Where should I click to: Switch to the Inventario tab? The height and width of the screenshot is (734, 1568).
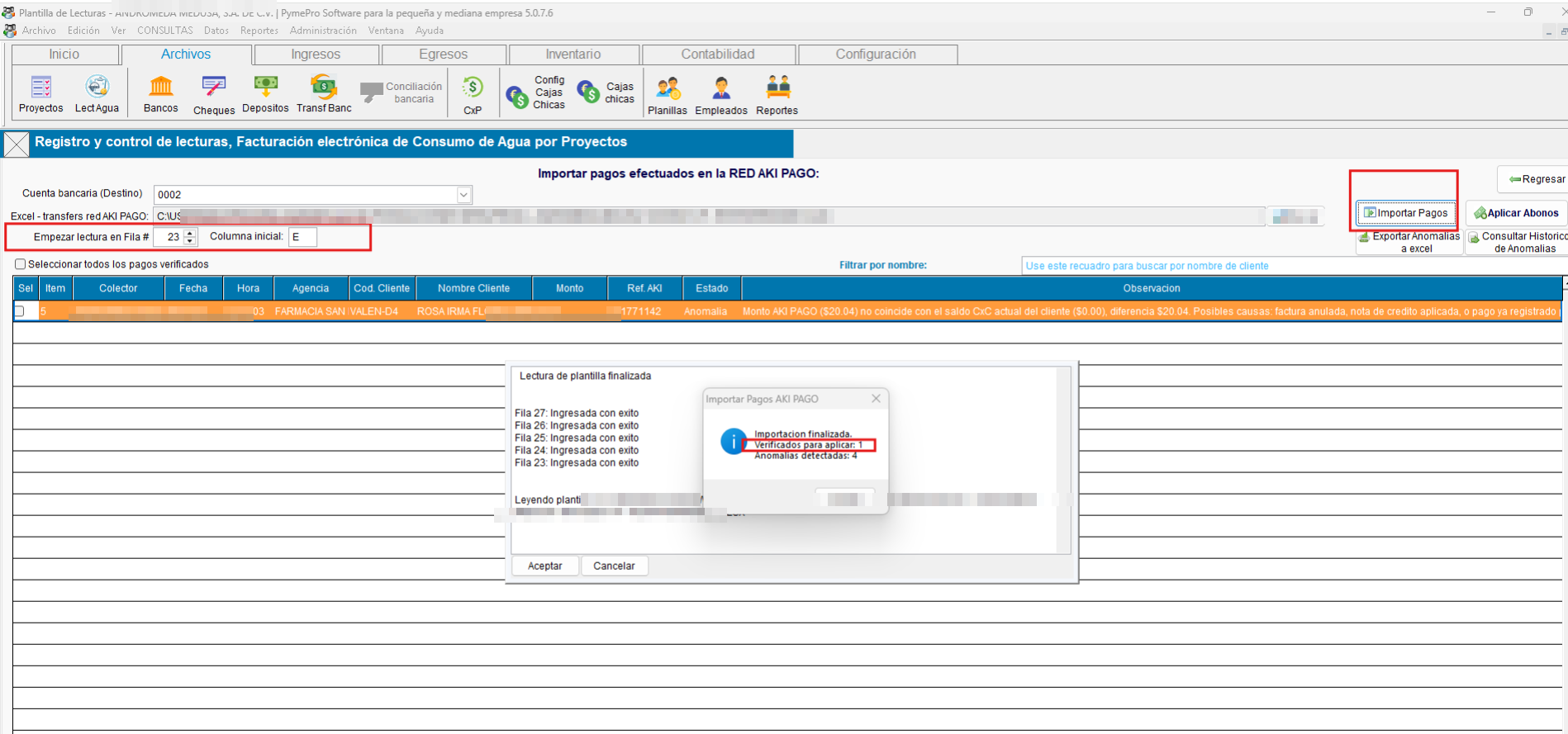click(x=573, y=54)
